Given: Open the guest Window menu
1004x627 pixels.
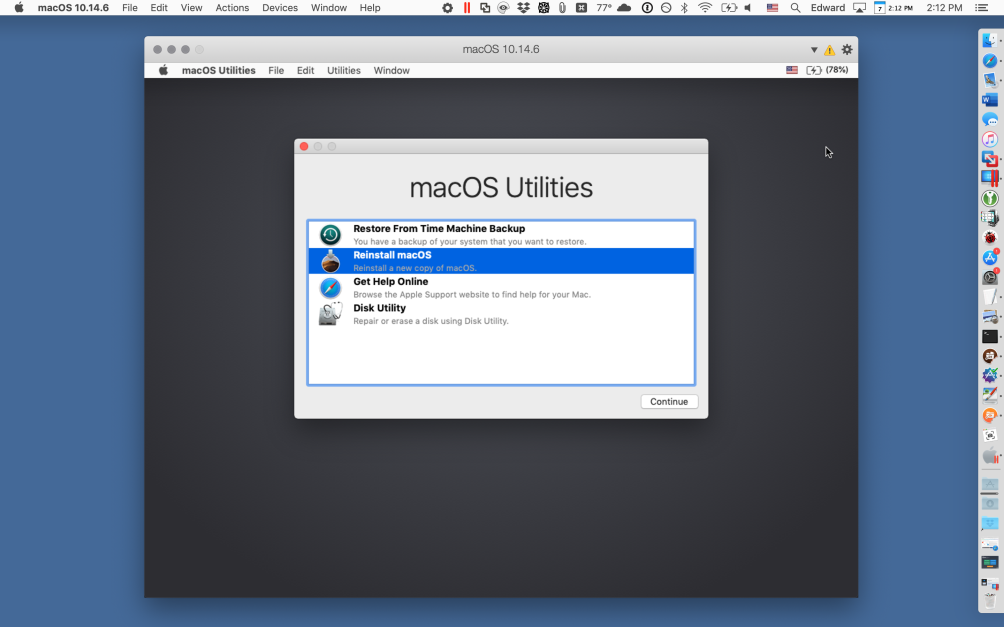Looking at the screenshot, I should [391, 70].
